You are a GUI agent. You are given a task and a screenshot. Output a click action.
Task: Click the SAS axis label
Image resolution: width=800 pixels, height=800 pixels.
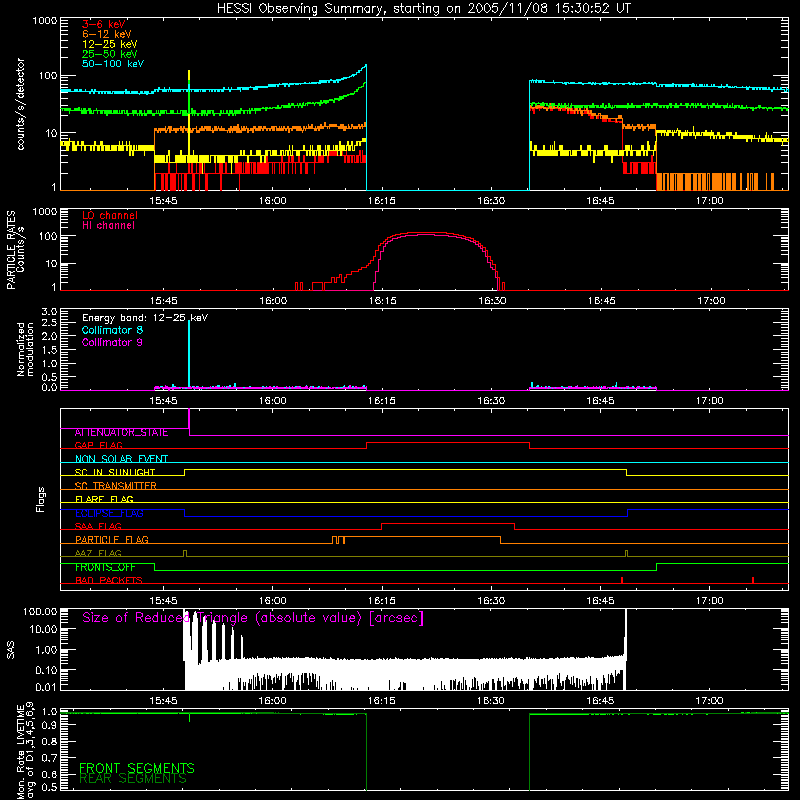click(11, 650)
